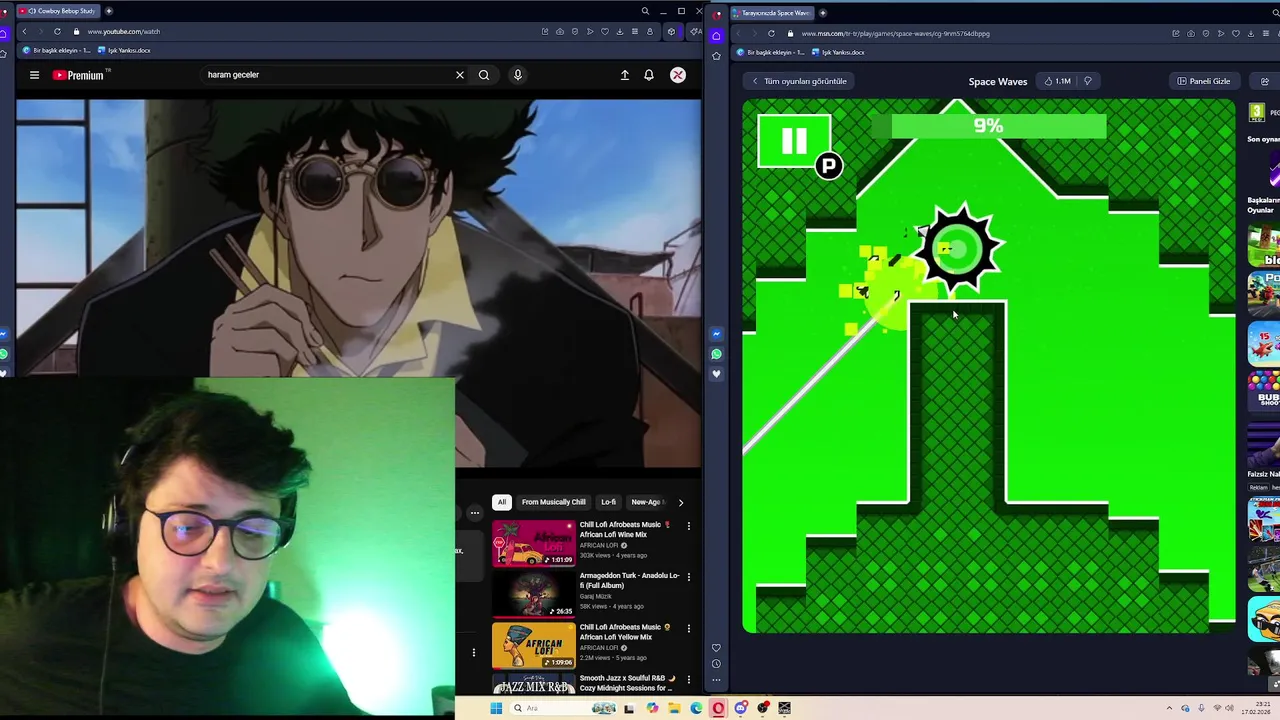Open new tab in the MSN window
1280x720 pixels.
point(823,13)
